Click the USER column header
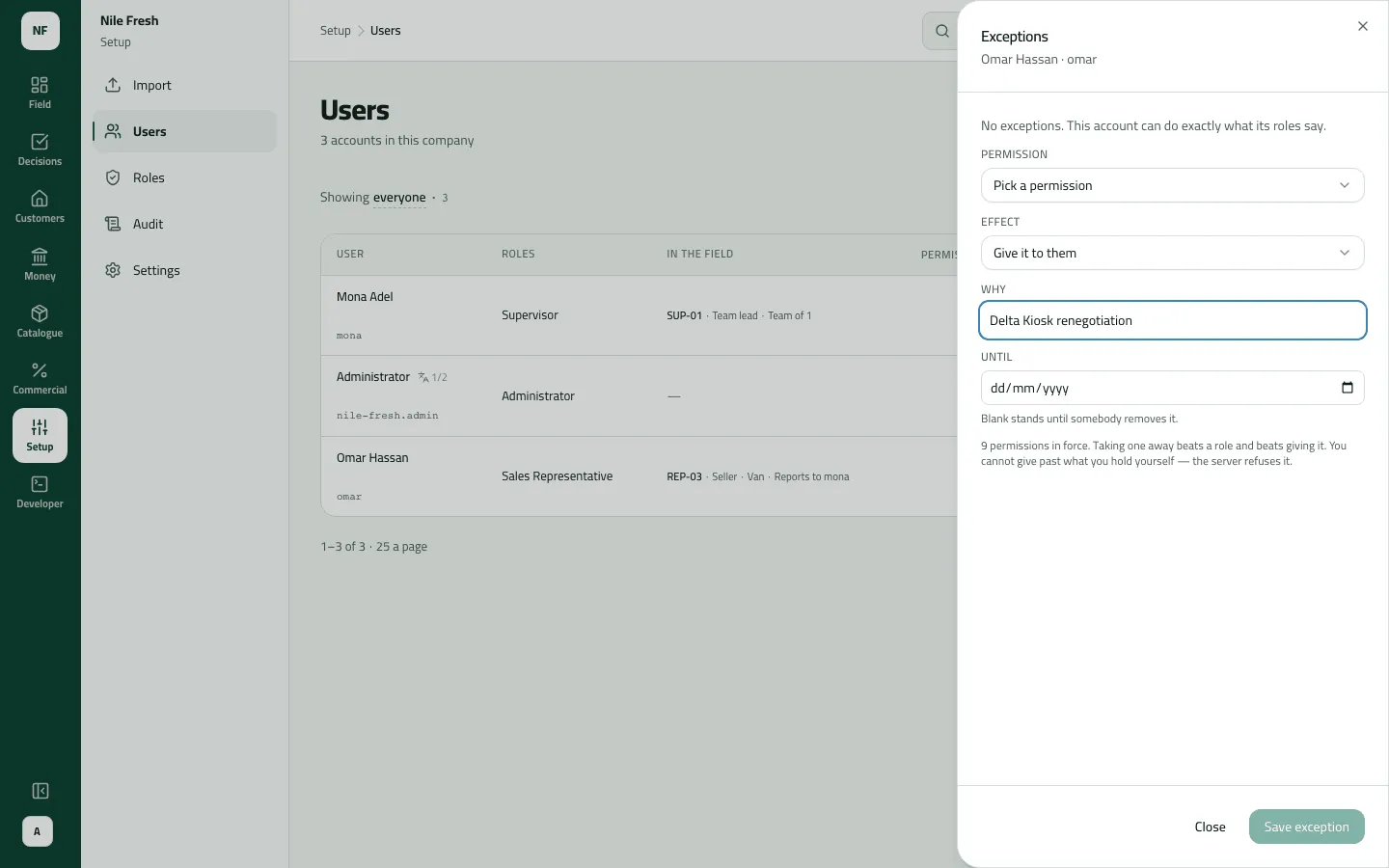This screenshot has height=868, width=1389. point(350,255)
